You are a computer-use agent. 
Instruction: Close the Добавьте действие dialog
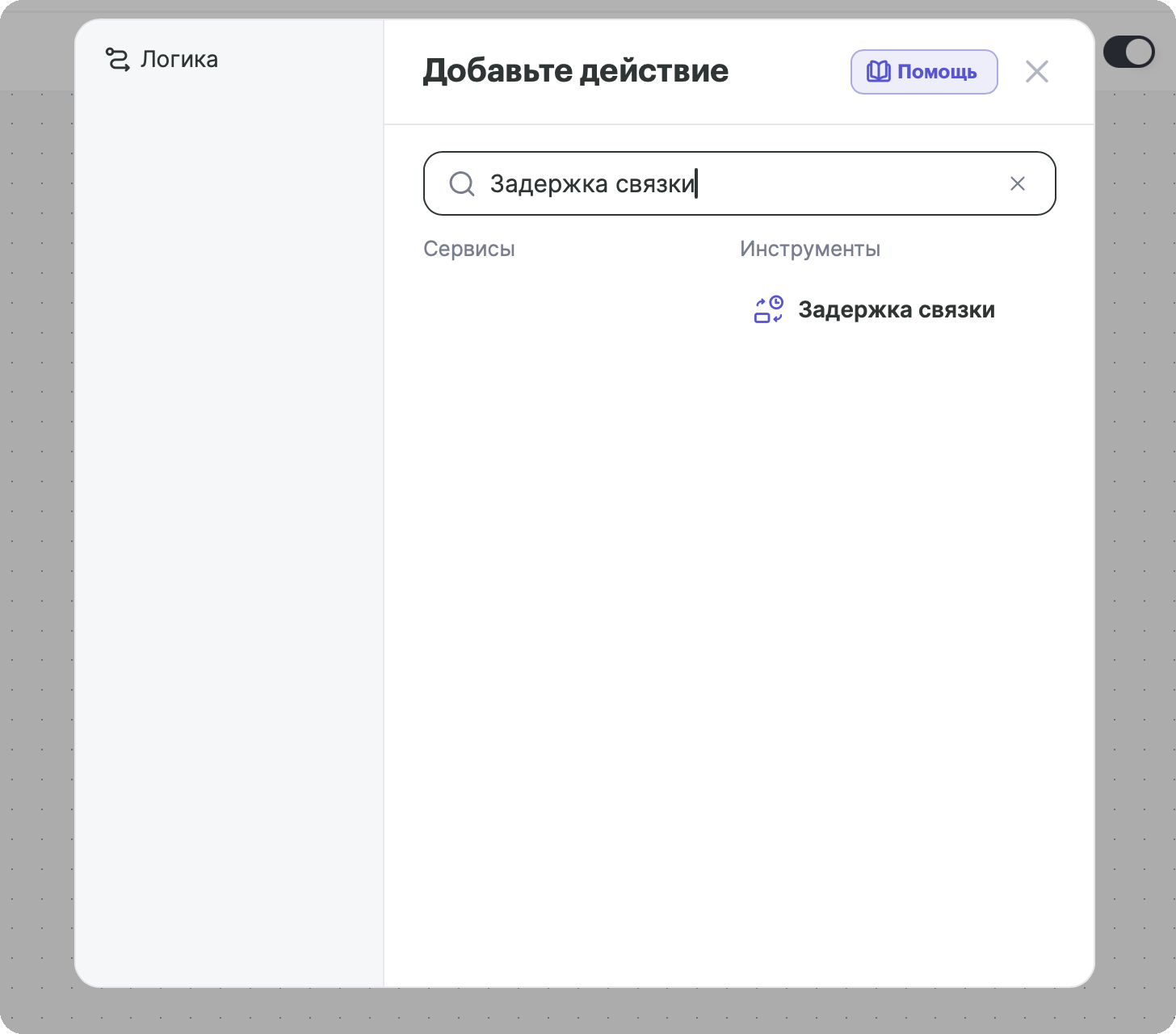click(1037, 72)
